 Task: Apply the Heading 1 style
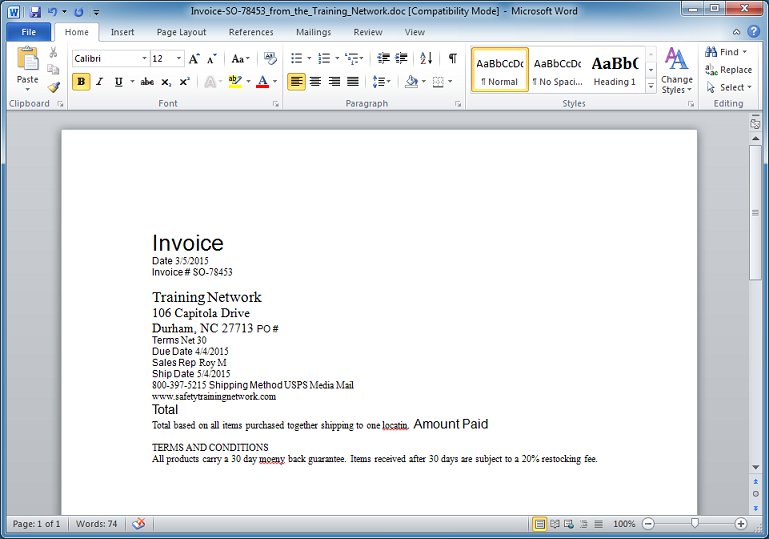[x=614, y=70]
